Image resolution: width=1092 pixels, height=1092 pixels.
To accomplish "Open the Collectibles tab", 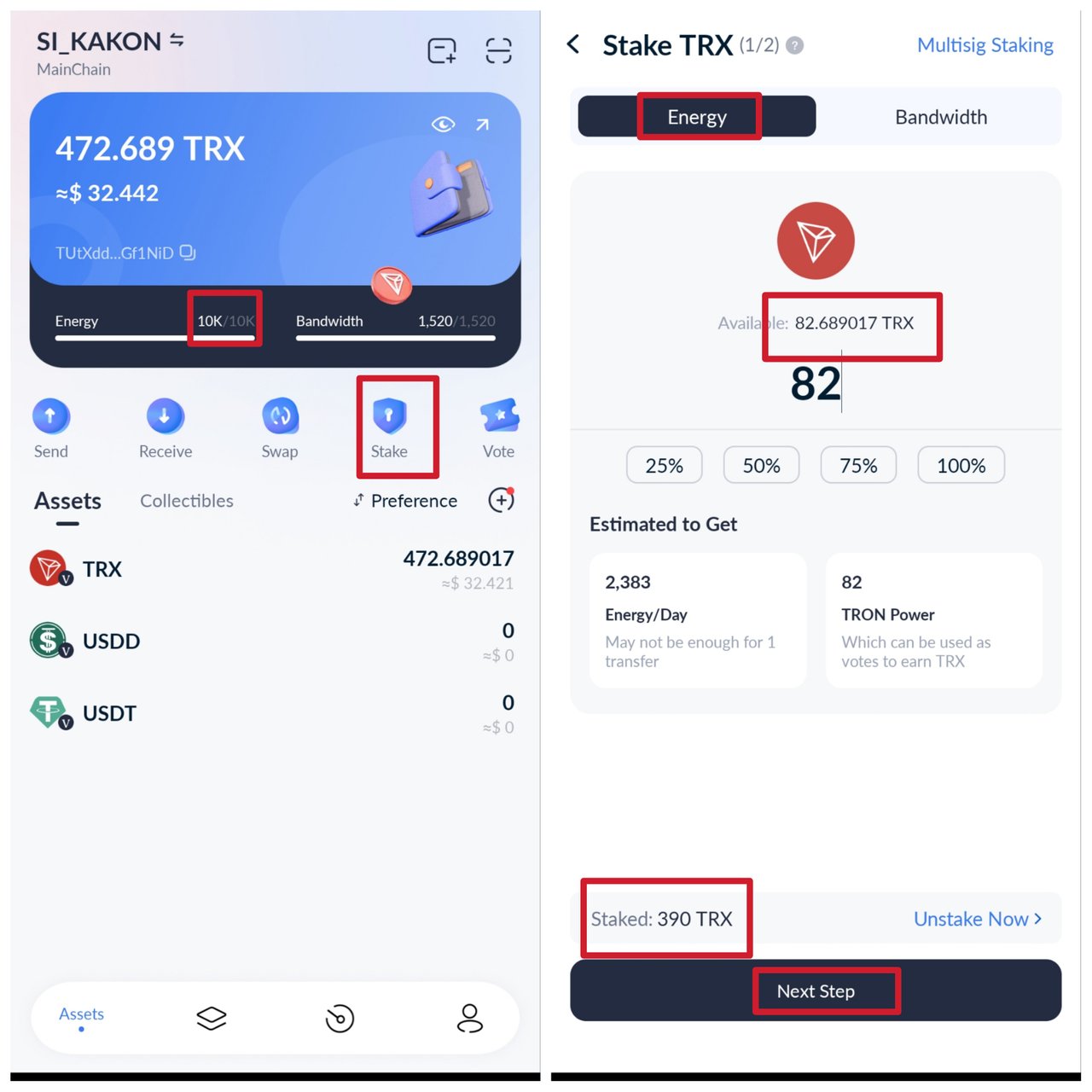I will click(x=187, y=501).
